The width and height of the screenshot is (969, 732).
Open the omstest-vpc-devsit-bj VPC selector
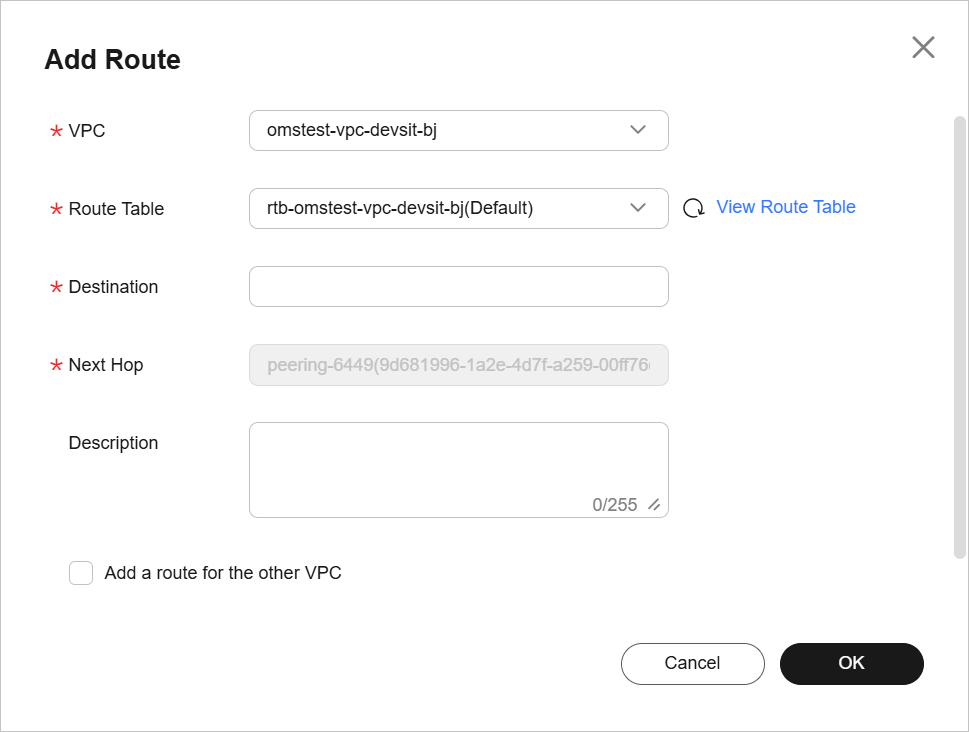click(x=440, y=130)
